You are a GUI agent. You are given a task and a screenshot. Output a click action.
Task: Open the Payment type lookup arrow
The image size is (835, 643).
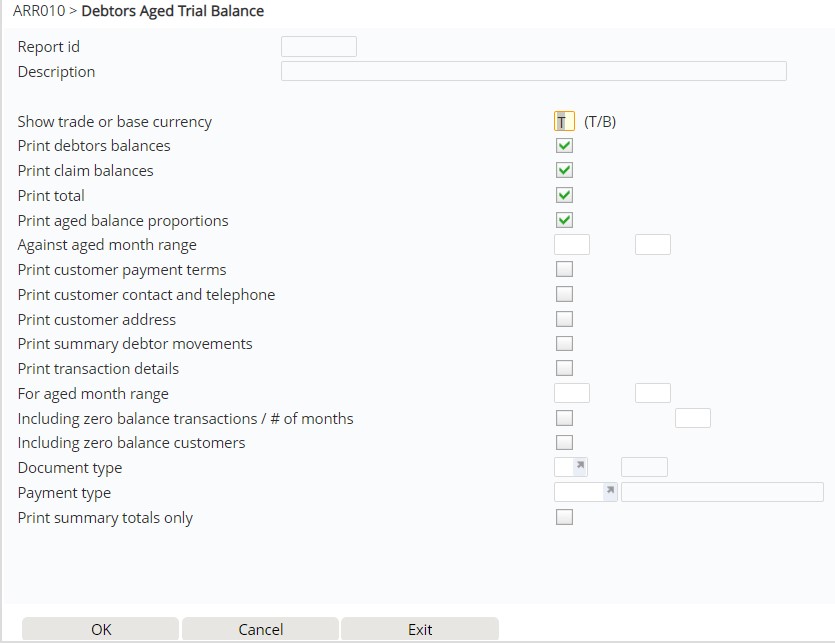[610, 492]
